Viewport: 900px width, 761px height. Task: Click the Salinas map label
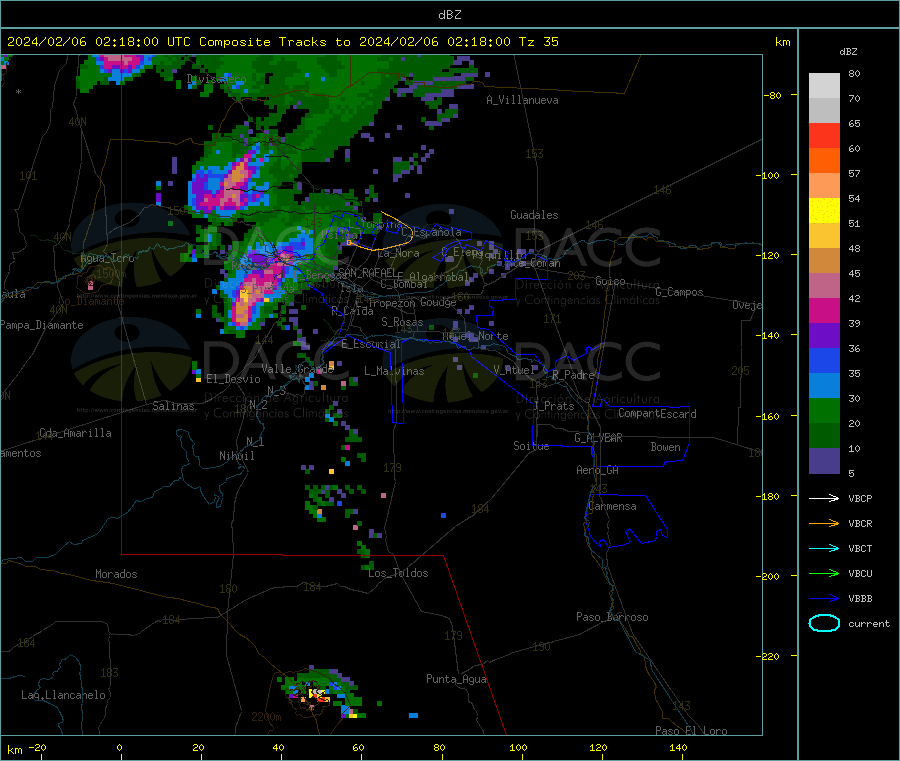click(x=173, y=406)
